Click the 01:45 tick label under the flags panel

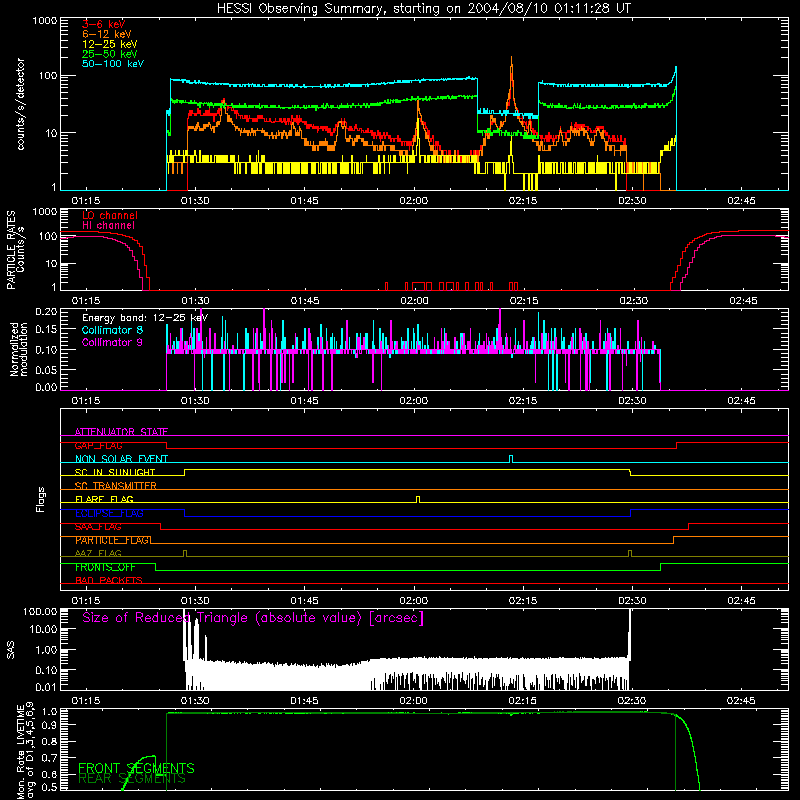(305, 601)
